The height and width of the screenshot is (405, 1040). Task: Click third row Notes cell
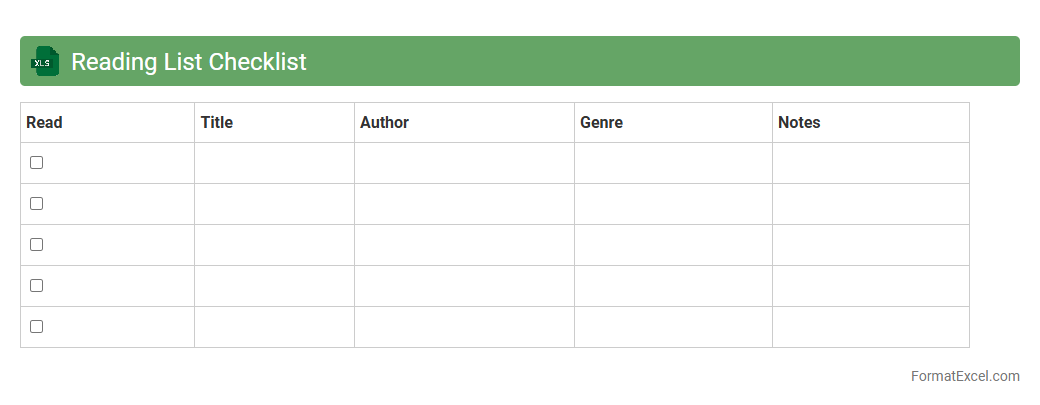tap(870, 245)
